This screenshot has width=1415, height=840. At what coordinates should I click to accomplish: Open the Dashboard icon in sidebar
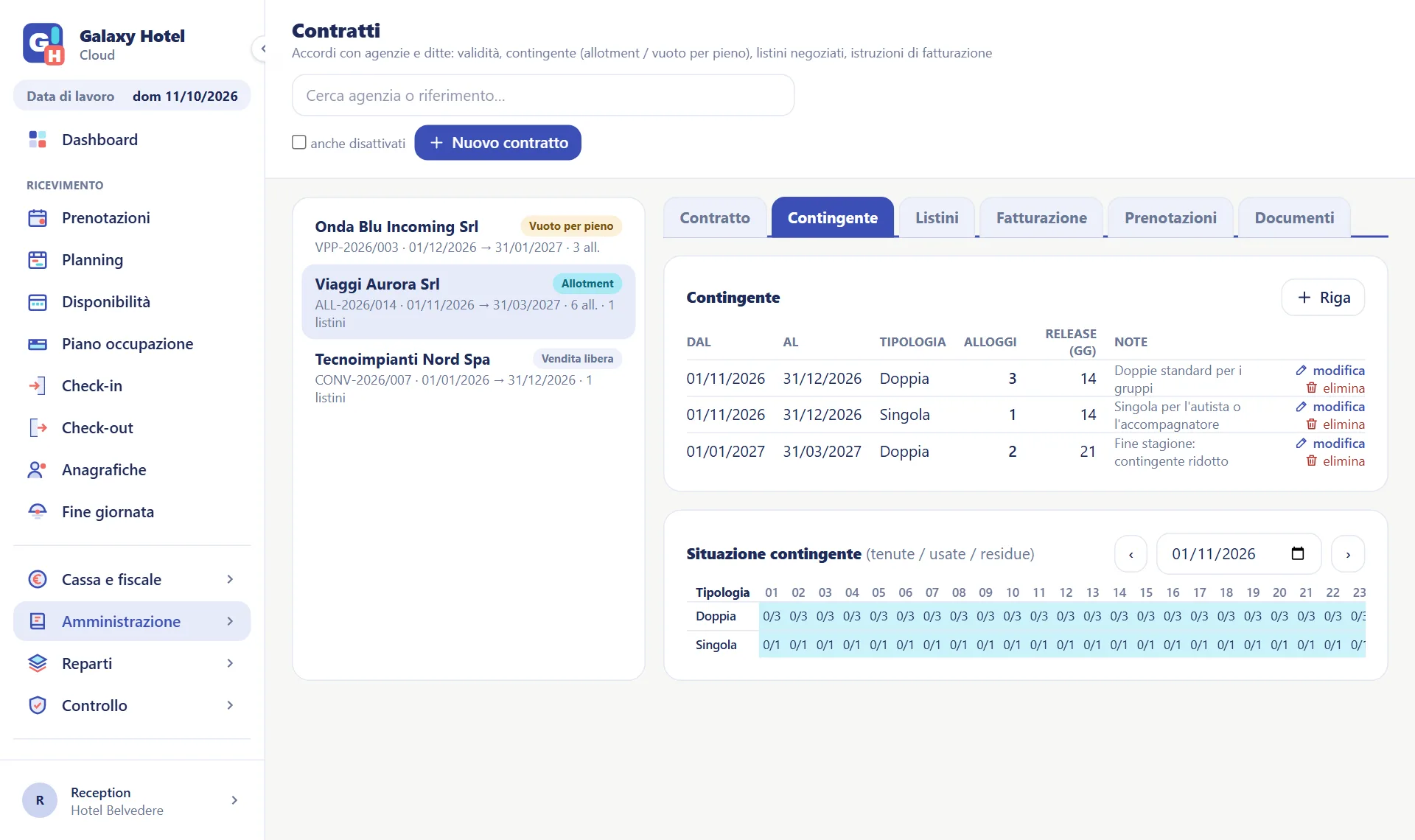tap(38, 139)
